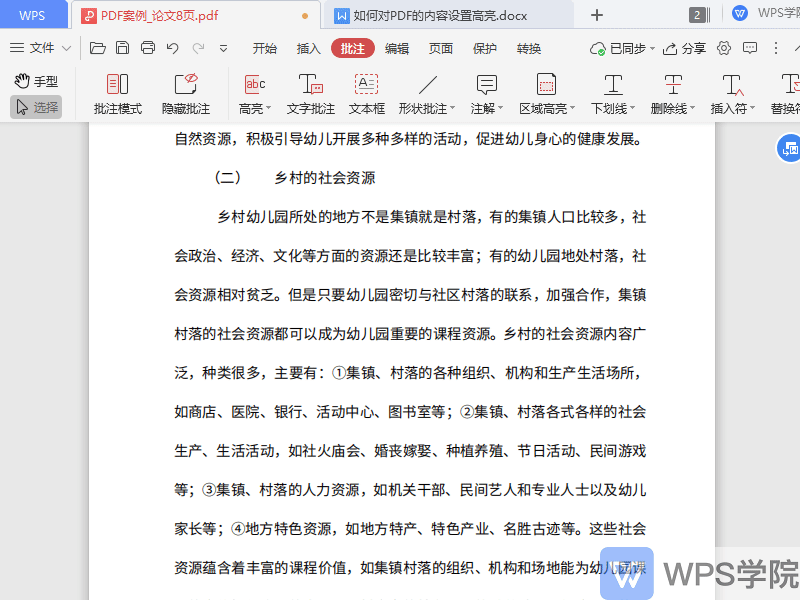The image size is (800, 600).
Task: Switch to the 保护 ribbon tab
Action: pos(485,48)
